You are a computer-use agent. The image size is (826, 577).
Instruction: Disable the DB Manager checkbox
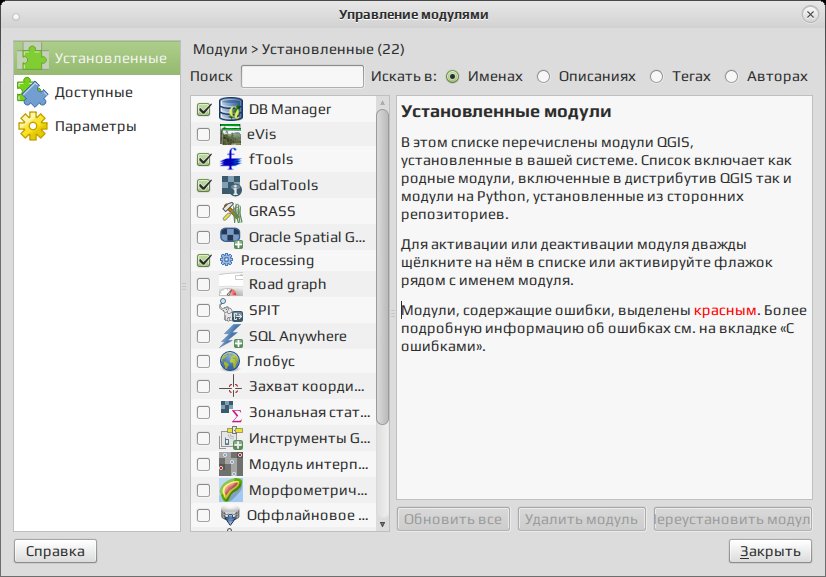coord(204,109)
